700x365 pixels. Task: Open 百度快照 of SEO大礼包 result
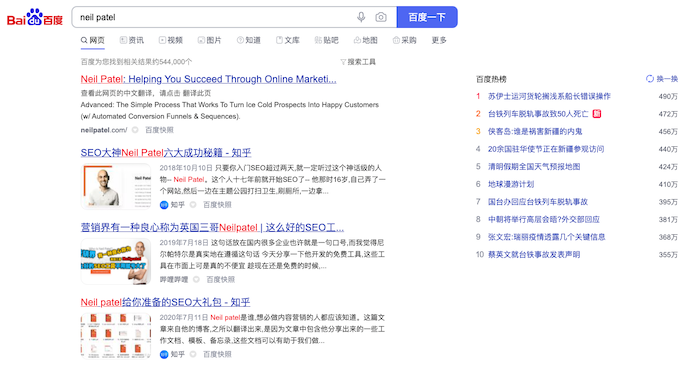[x=217, y=354]
